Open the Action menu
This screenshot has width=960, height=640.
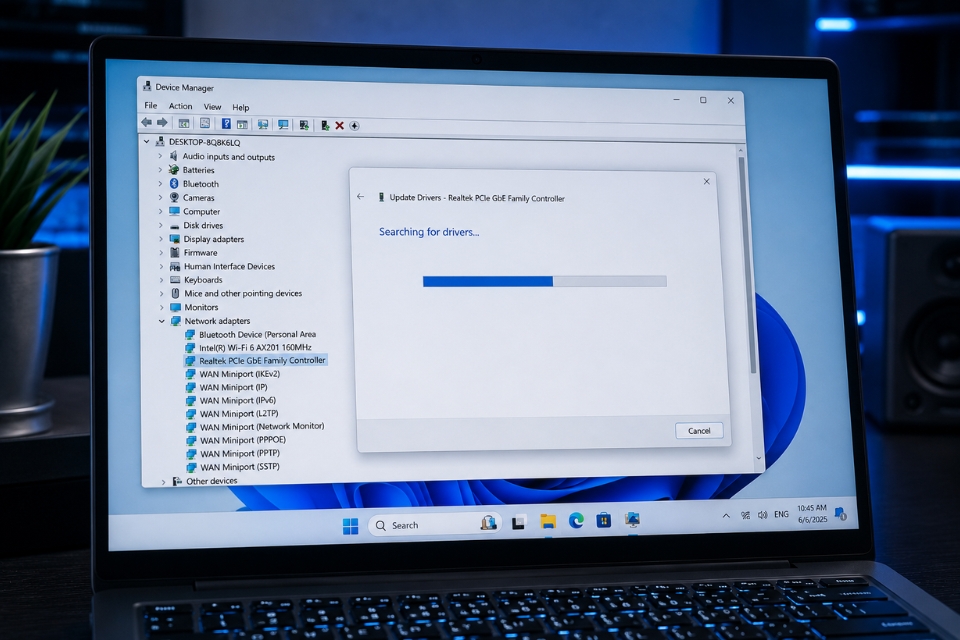coord(180,106)
